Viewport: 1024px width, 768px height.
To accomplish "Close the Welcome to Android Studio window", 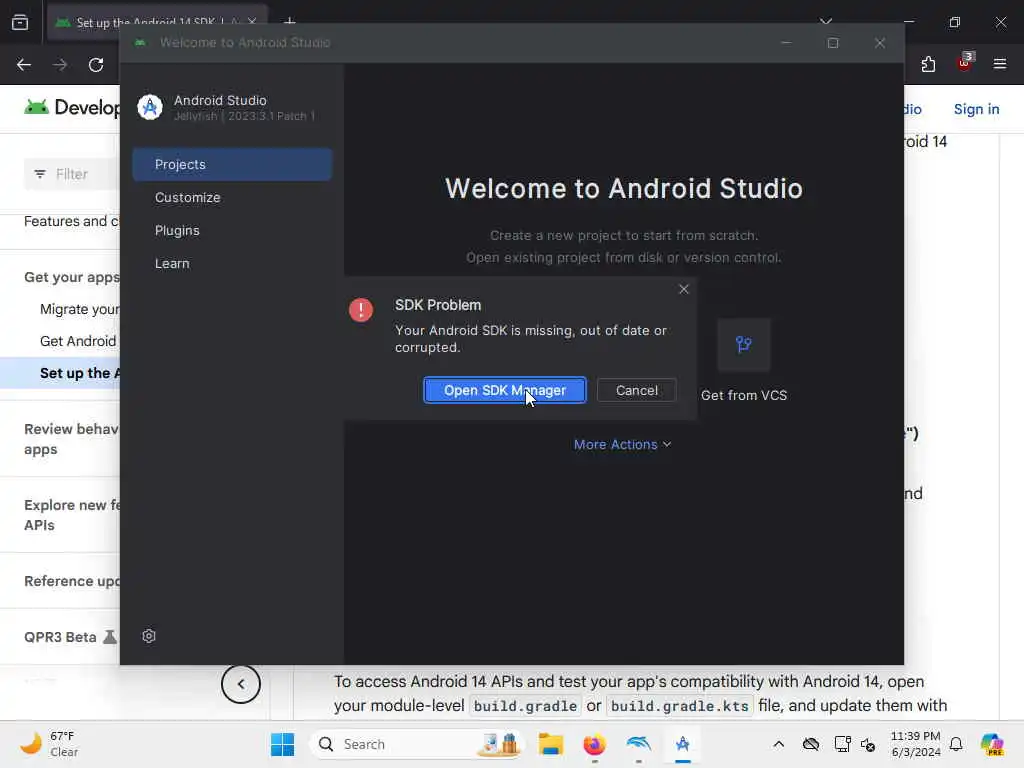I will 880,42.
